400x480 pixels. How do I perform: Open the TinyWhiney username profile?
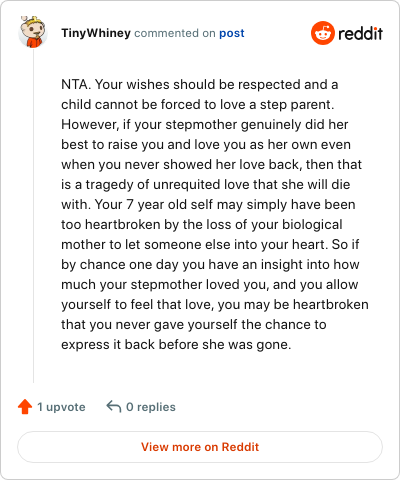pos(96,33)
